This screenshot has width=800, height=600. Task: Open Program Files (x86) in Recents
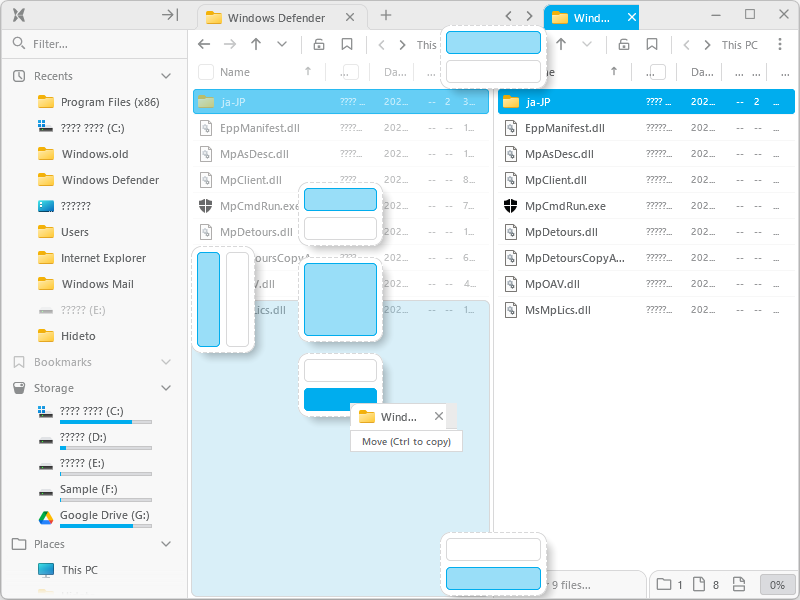click(110, 102)
